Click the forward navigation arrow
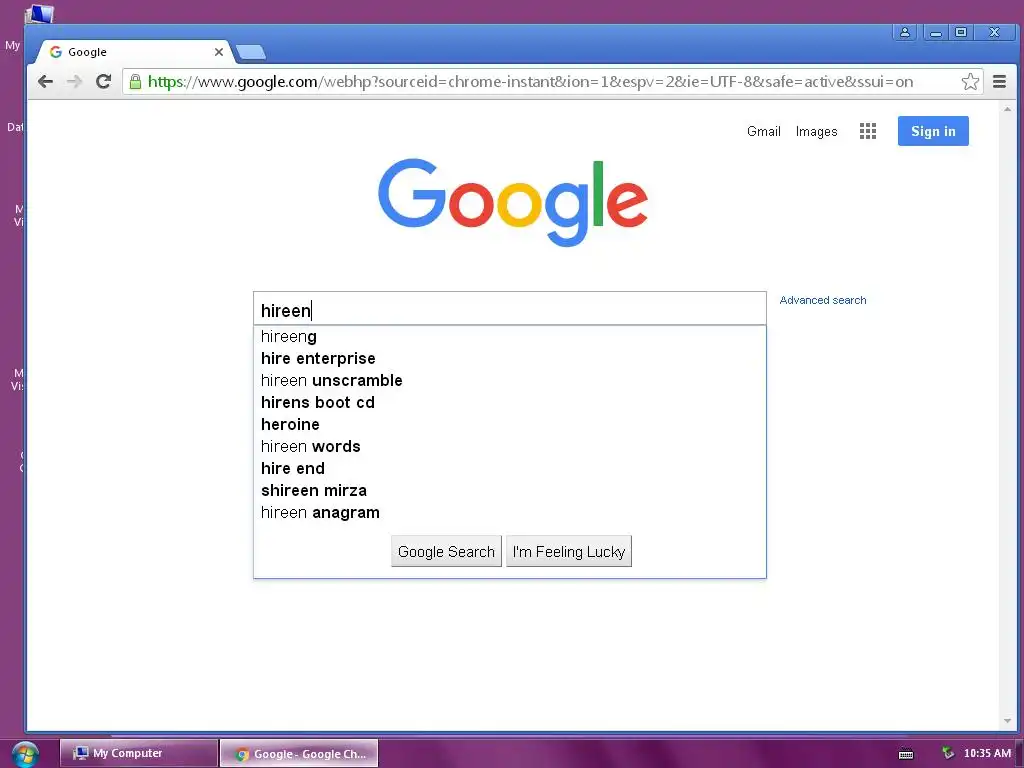The width and height of the screenshot is (1024, 768). 74,82
